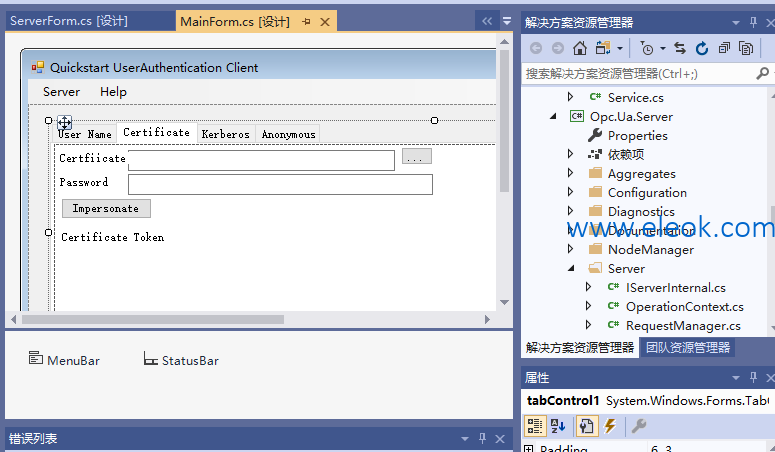
Task: Click the Alphabetical sort icon in Properties
Action: (x=558, y=426)
